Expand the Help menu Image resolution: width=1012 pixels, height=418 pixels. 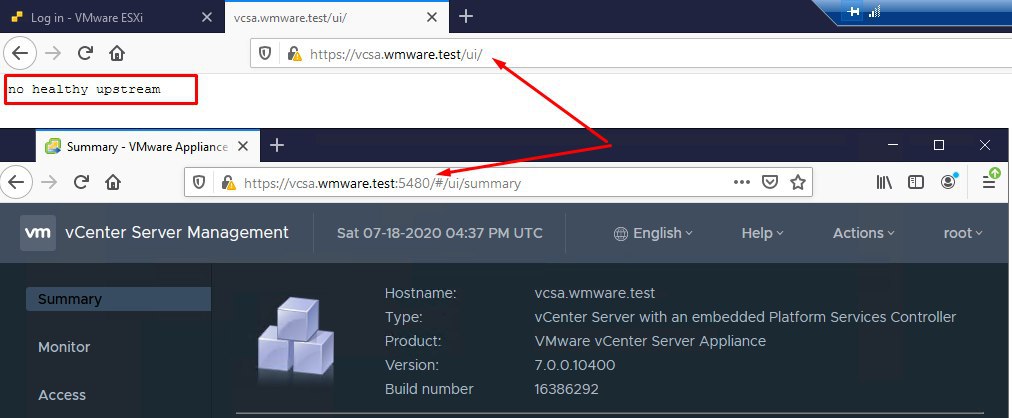762,233
